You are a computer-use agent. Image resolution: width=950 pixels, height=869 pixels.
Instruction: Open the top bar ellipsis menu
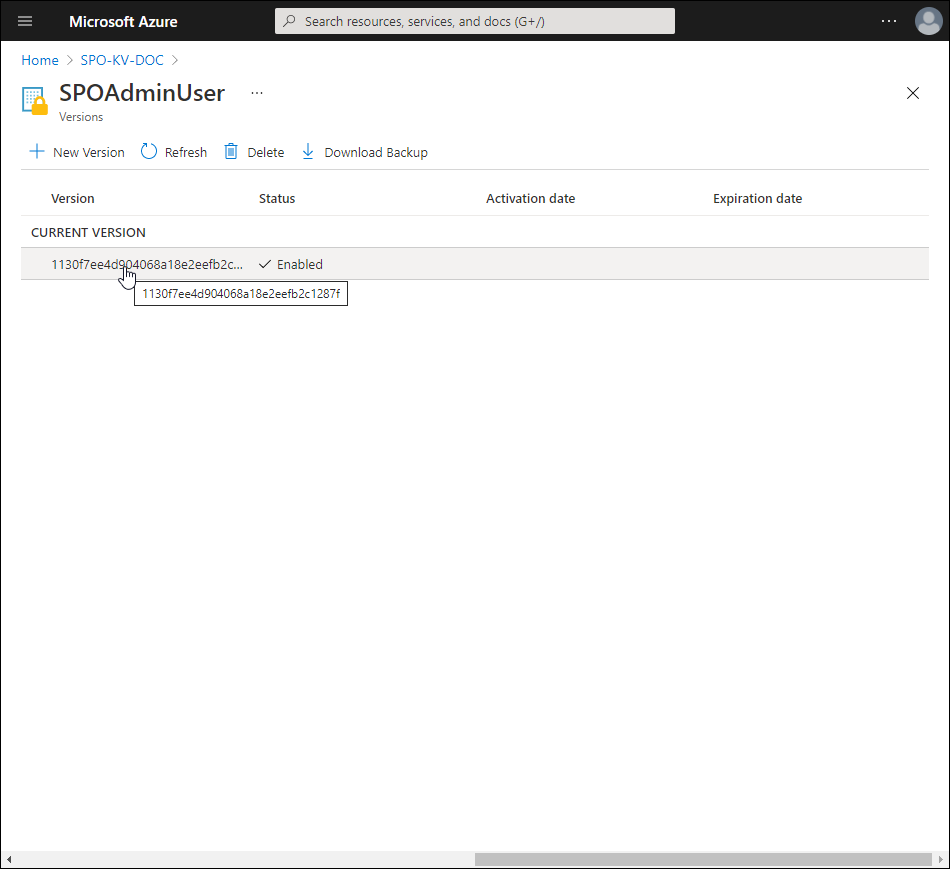point(889,21)
